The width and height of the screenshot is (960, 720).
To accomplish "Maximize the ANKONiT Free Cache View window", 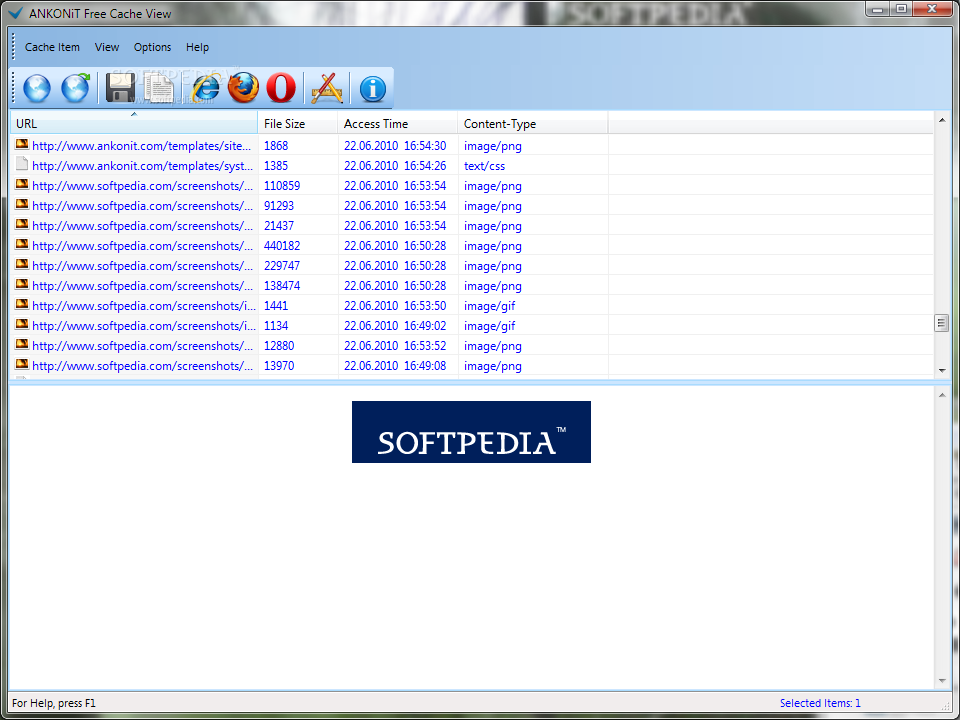I will 901,9.
